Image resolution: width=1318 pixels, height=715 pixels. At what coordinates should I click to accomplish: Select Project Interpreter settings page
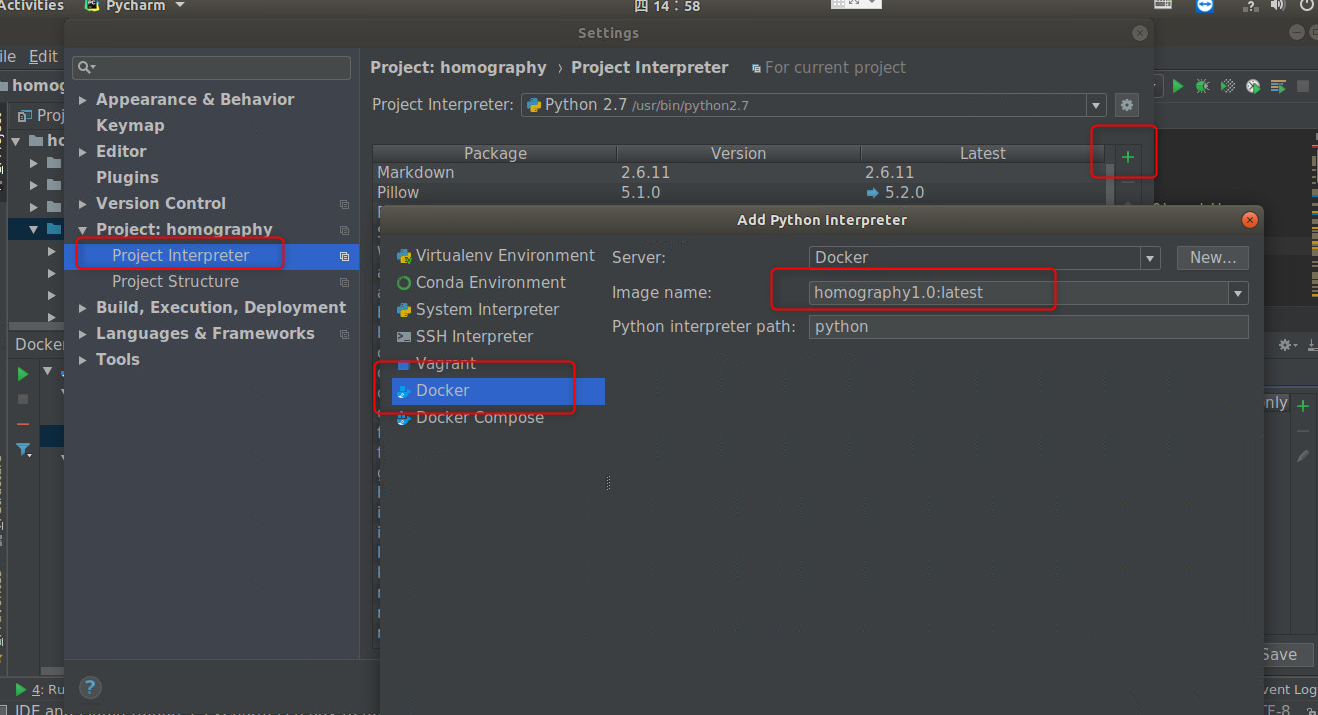point(211,256)
